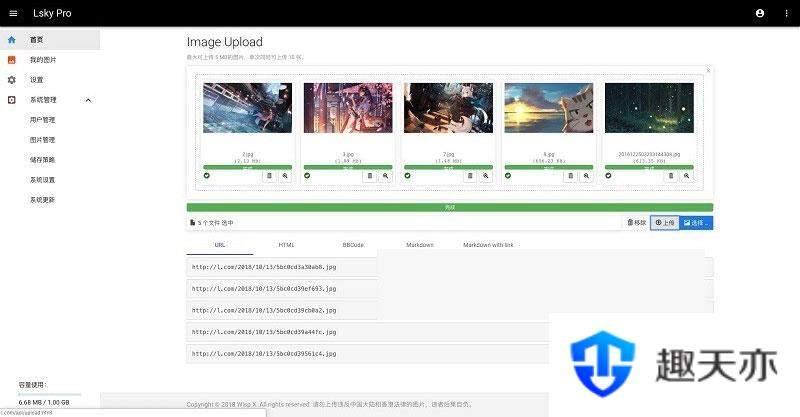Image resolution: width=800 pixels, height=417 pixels.
Task: Zoom the 2.jpg preview with its magnifier icon
Action: pyautogui.click(x=285, y=176)
